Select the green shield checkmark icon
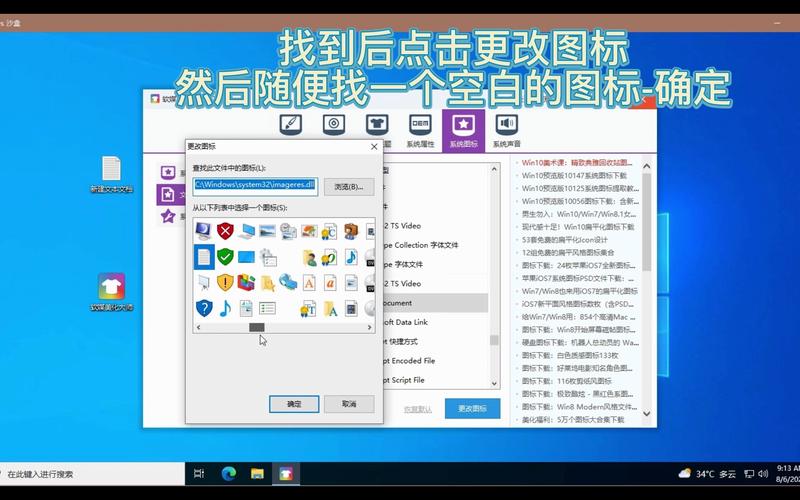800x500 pixels. click(225, 257)
